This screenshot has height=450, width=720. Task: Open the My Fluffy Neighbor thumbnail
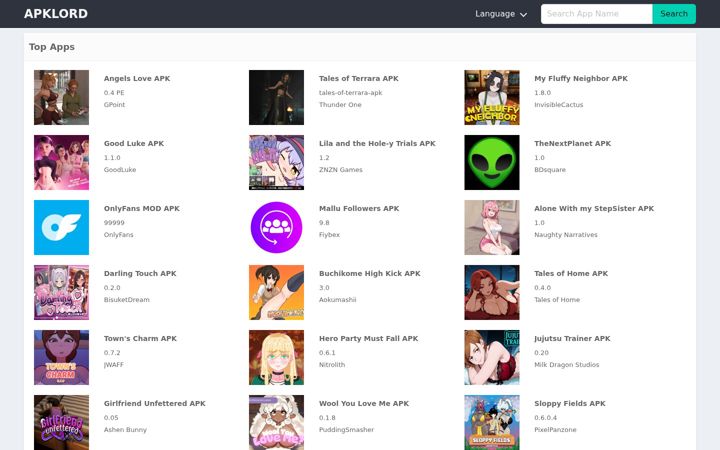click(x=492, y=97)
